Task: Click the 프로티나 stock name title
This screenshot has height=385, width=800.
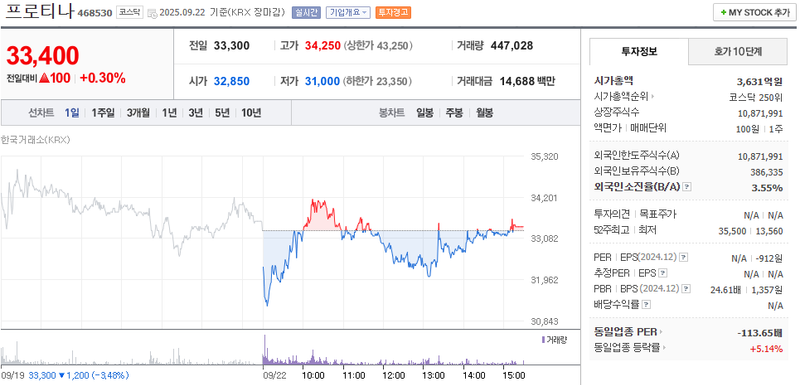Action: click(x=39, y=11)
